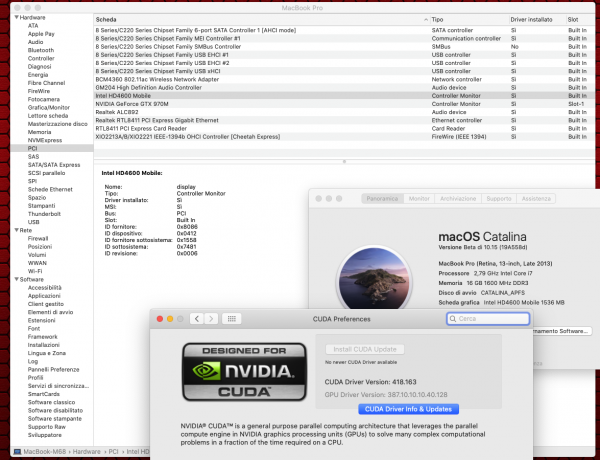This screenshot has height=460, width=600.
Task: Select Firewall under Rete
Action: pos(38,238)
